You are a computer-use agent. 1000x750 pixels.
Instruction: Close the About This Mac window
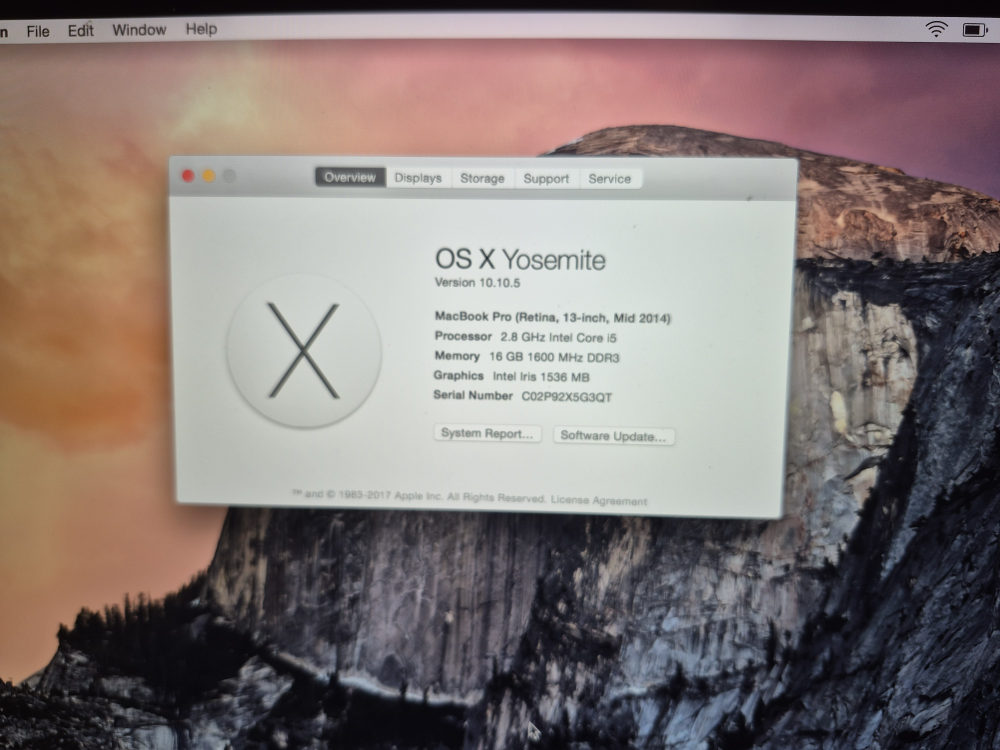(188, 175)
